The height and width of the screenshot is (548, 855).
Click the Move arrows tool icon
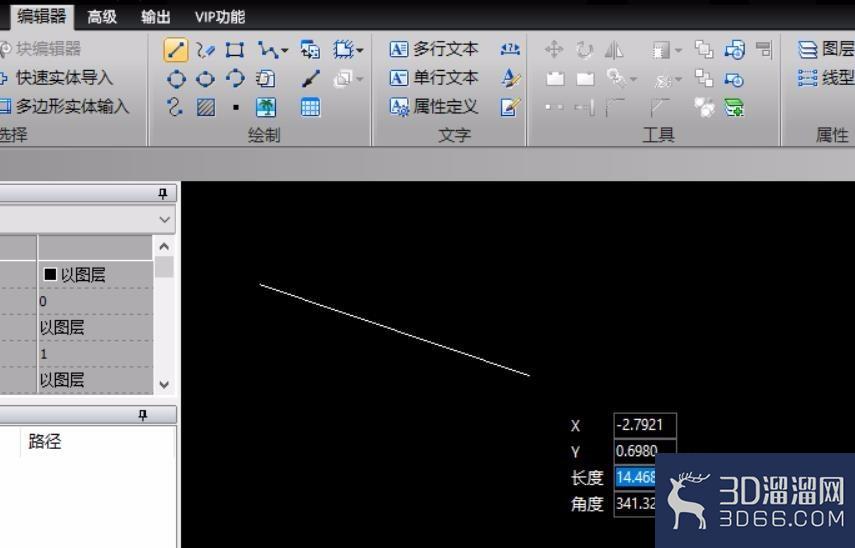click(x=554, y=50)
